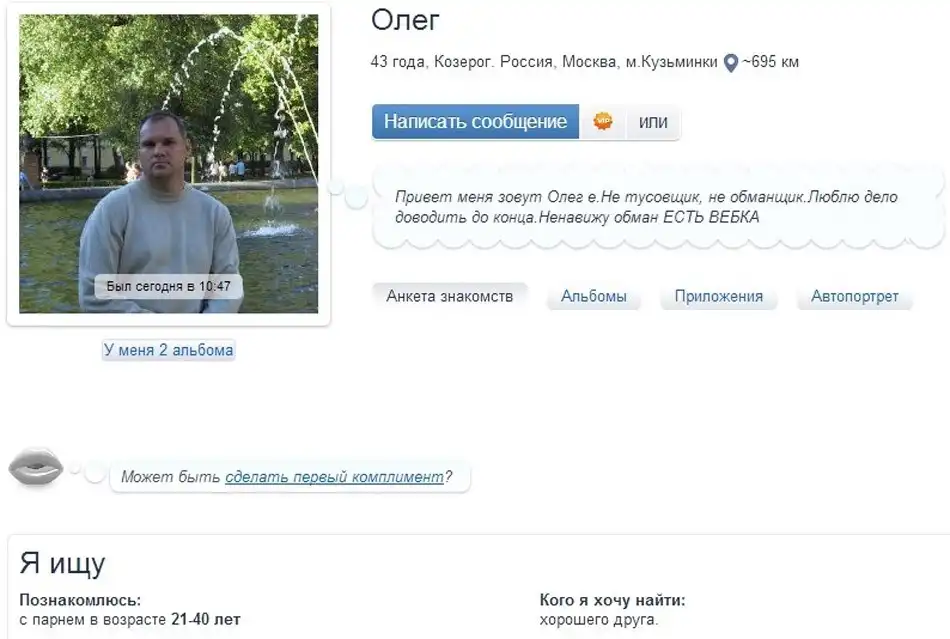Open the Анкета знакомств tab
This screenshot has height=639, width=950.
click(450, 296)
